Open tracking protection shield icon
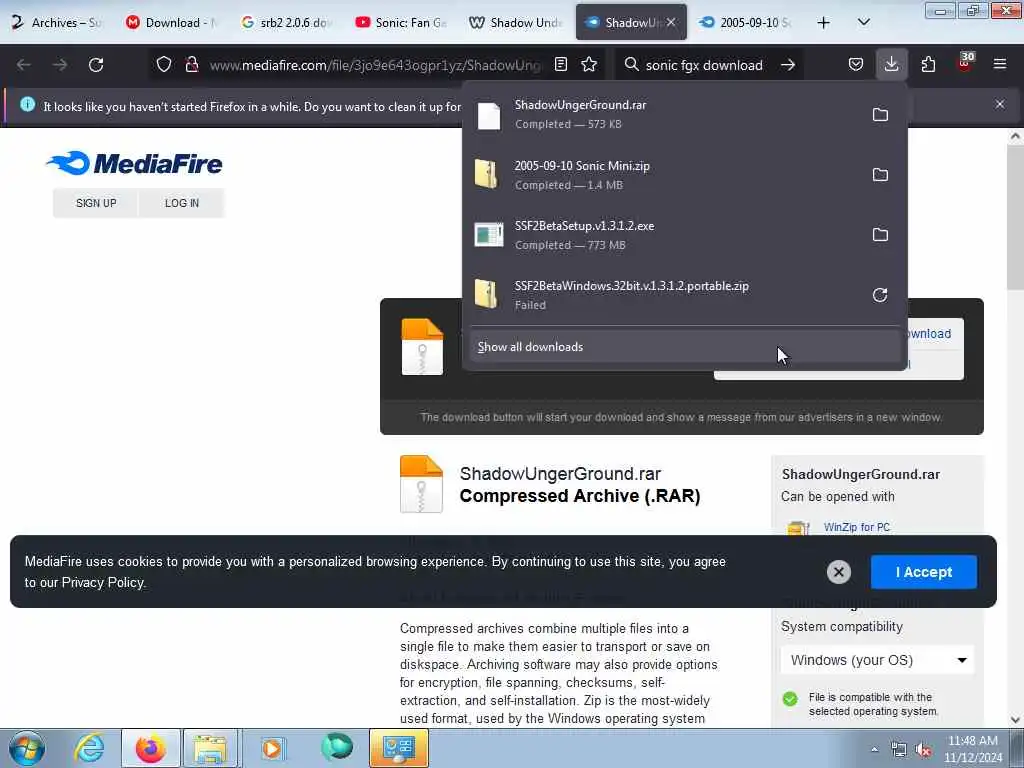The image size is (1024, 768). point(164,64)
